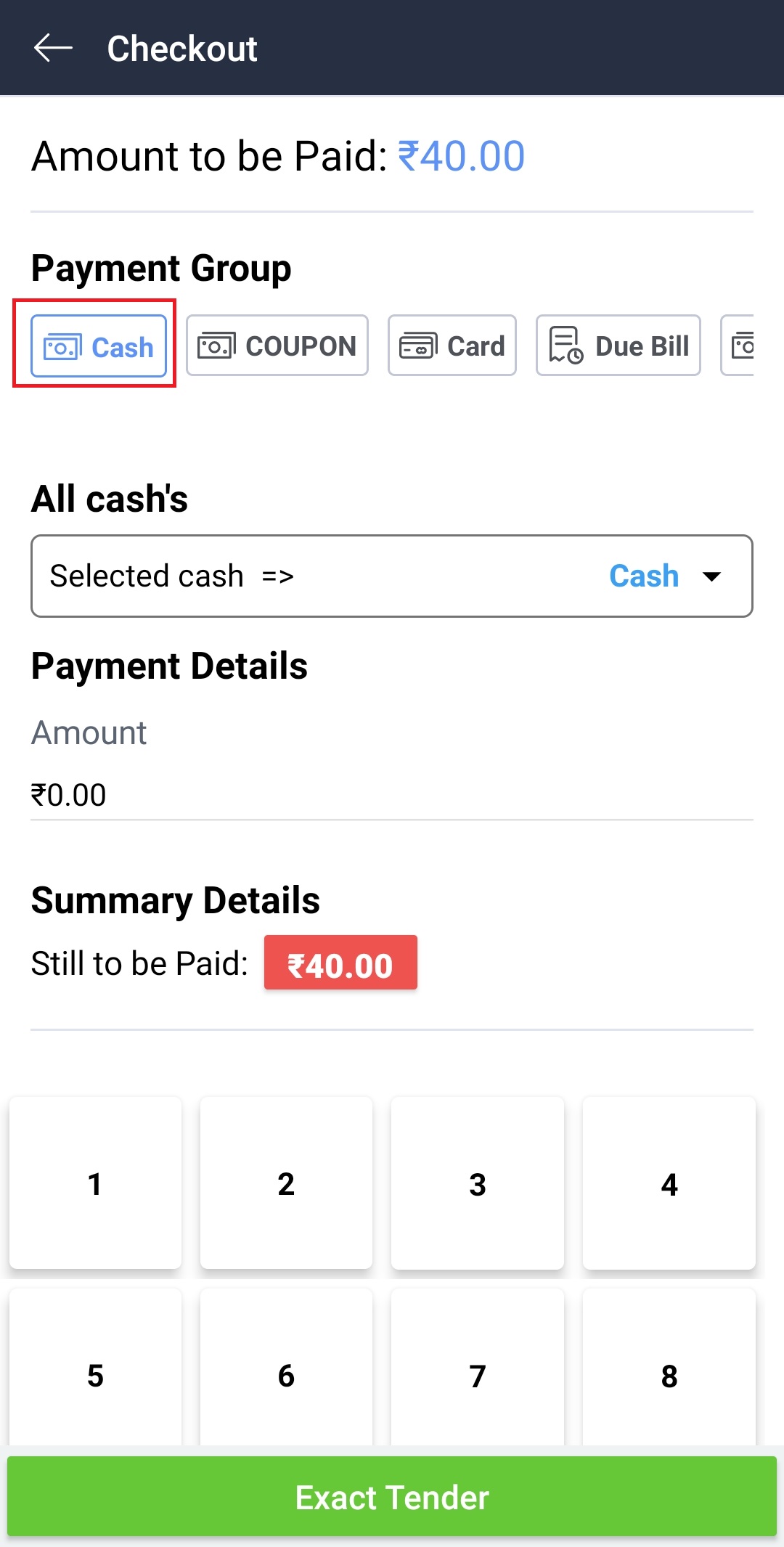
Task: Click the Due Bill receipt icon
Action: (565, 345)
